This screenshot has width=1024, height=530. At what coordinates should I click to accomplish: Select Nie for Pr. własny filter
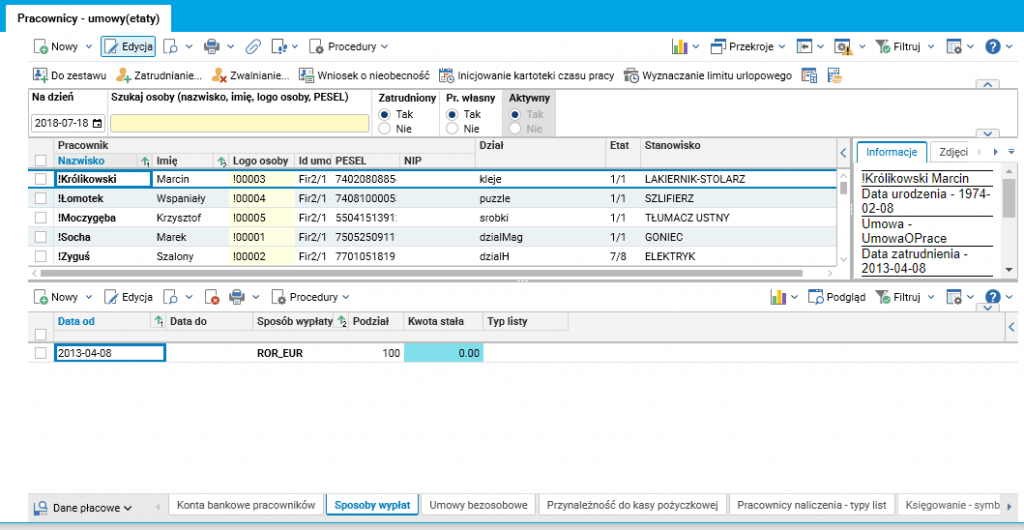452,129
